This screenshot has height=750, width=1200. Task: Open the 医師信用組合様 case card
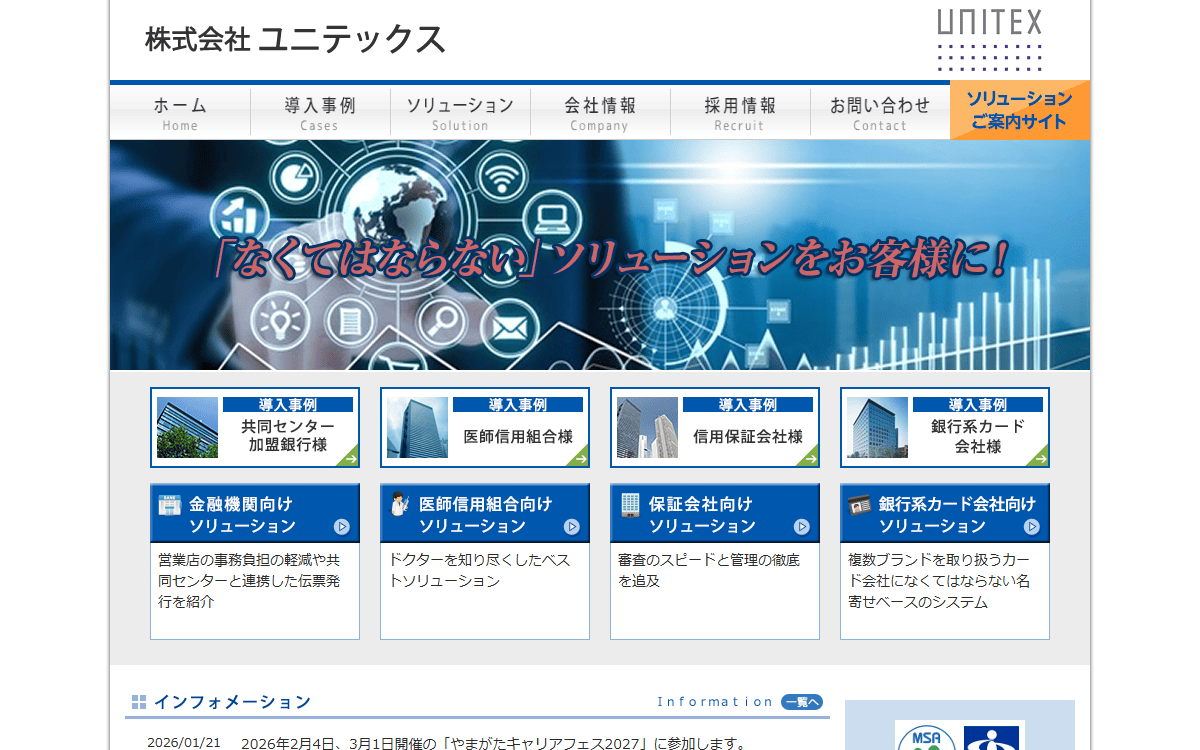(x=485, y=428)
